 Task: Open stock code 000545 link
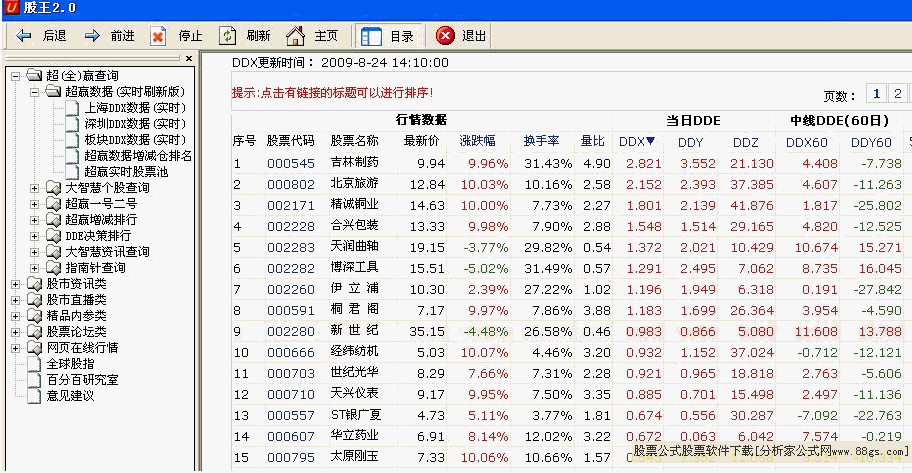(x=291, y=163)
